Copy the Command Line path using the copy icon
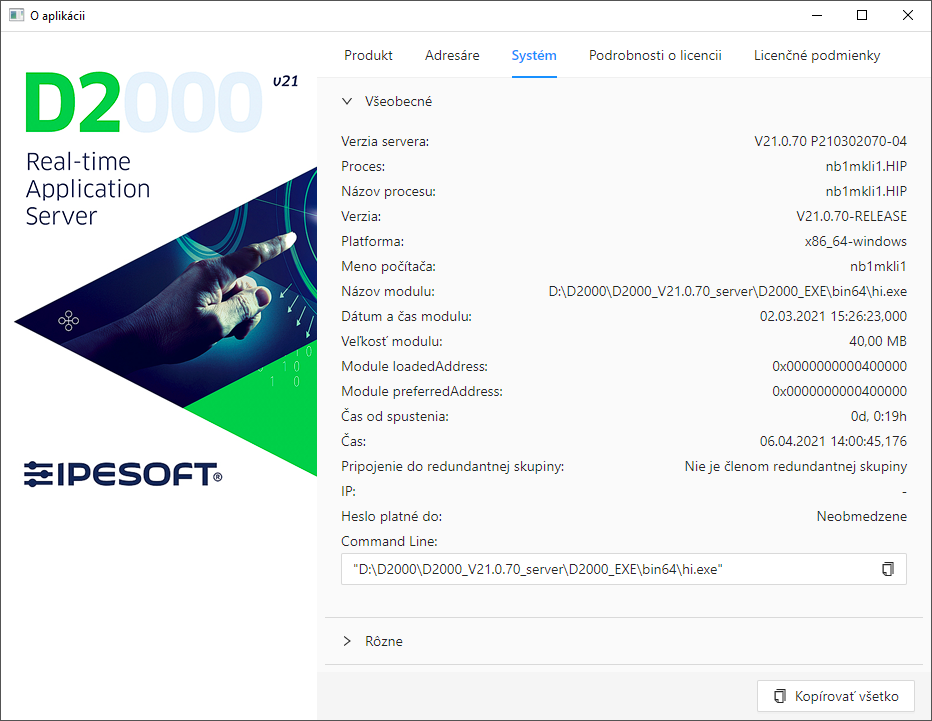 [x=887, y=569]
